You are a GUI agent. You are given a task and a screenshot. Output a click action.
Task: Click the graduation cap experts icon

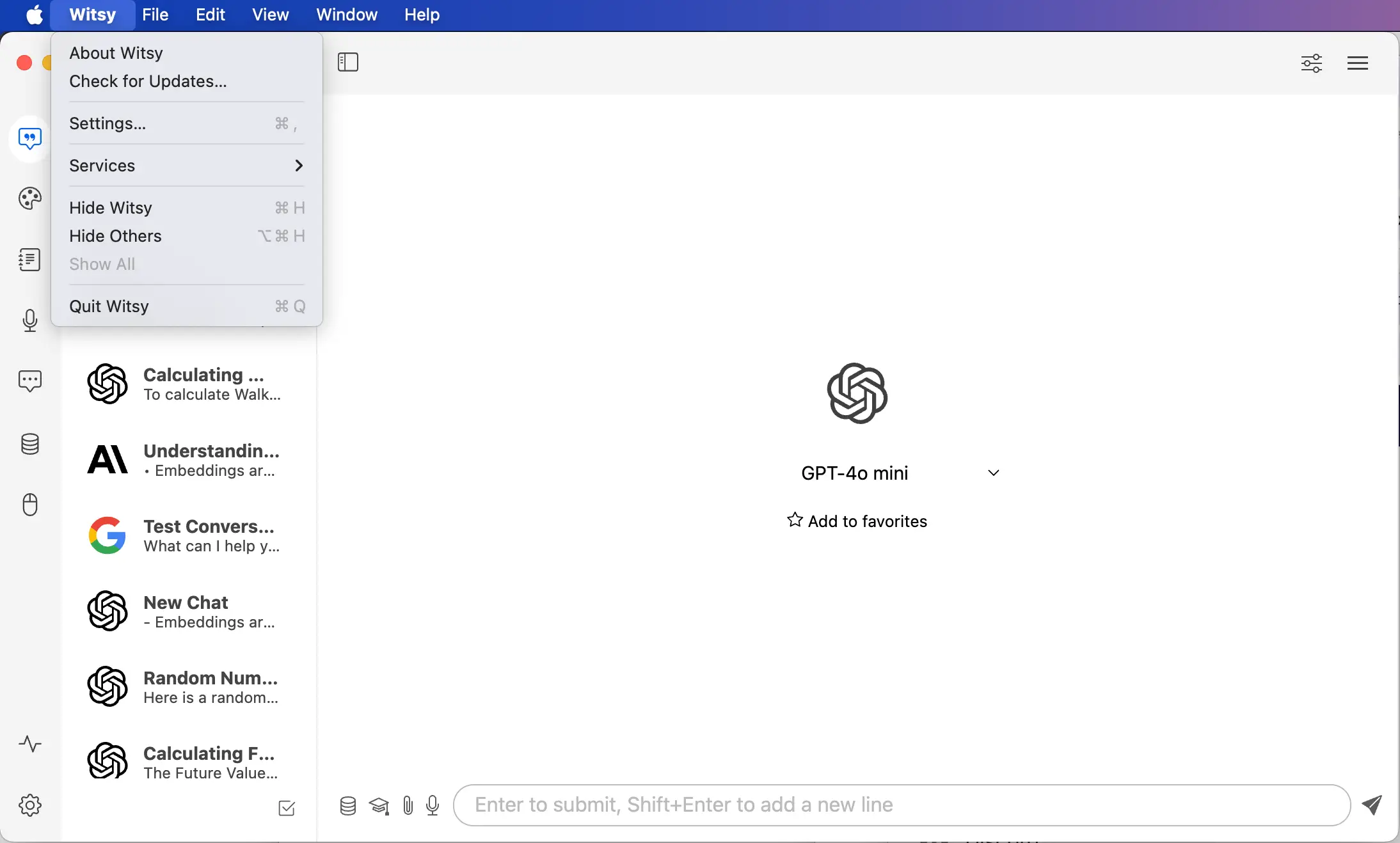379,805
